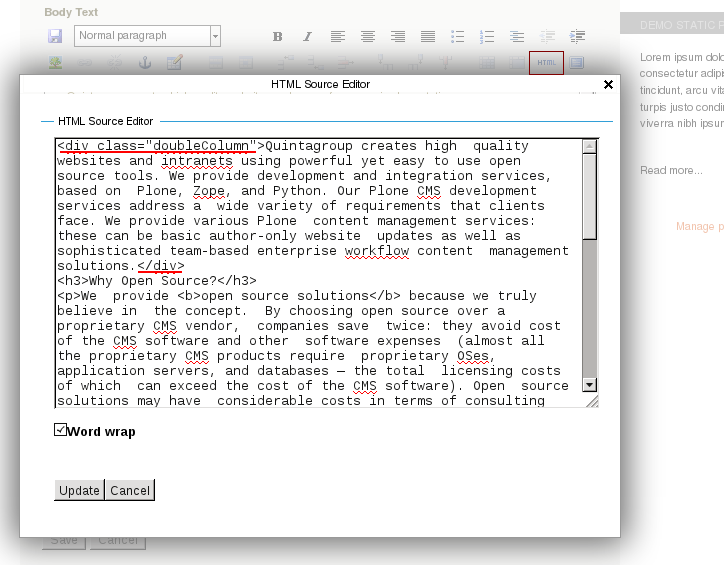This screenshot has height=565, width=724.
Task: Close the HTML Source Editor dialog
Action: click(x=608, y=85)
